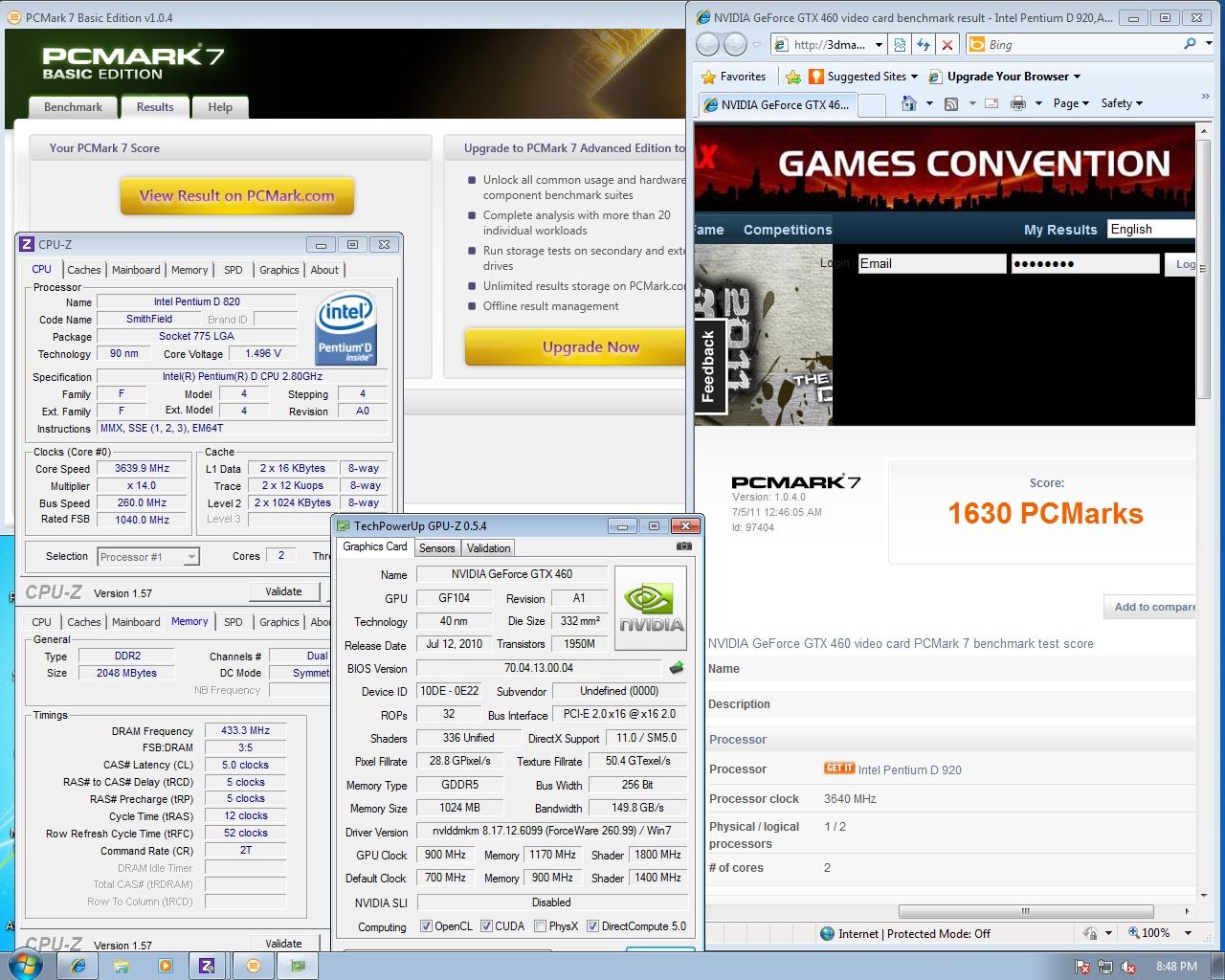Click the IE back arrow button
The width and height of the screenshot is (1225, 980).
click(x=707, y=44)
